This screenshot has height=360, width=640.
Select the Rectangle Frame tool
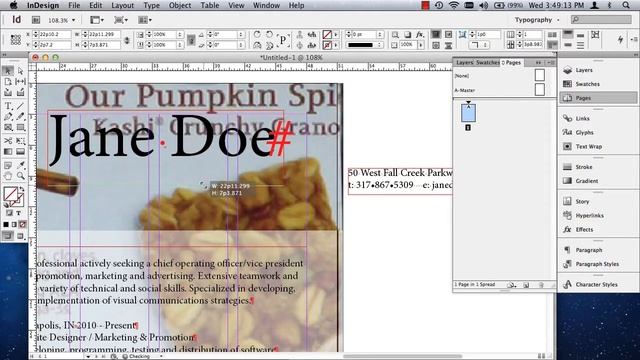(x=8, y=128)
